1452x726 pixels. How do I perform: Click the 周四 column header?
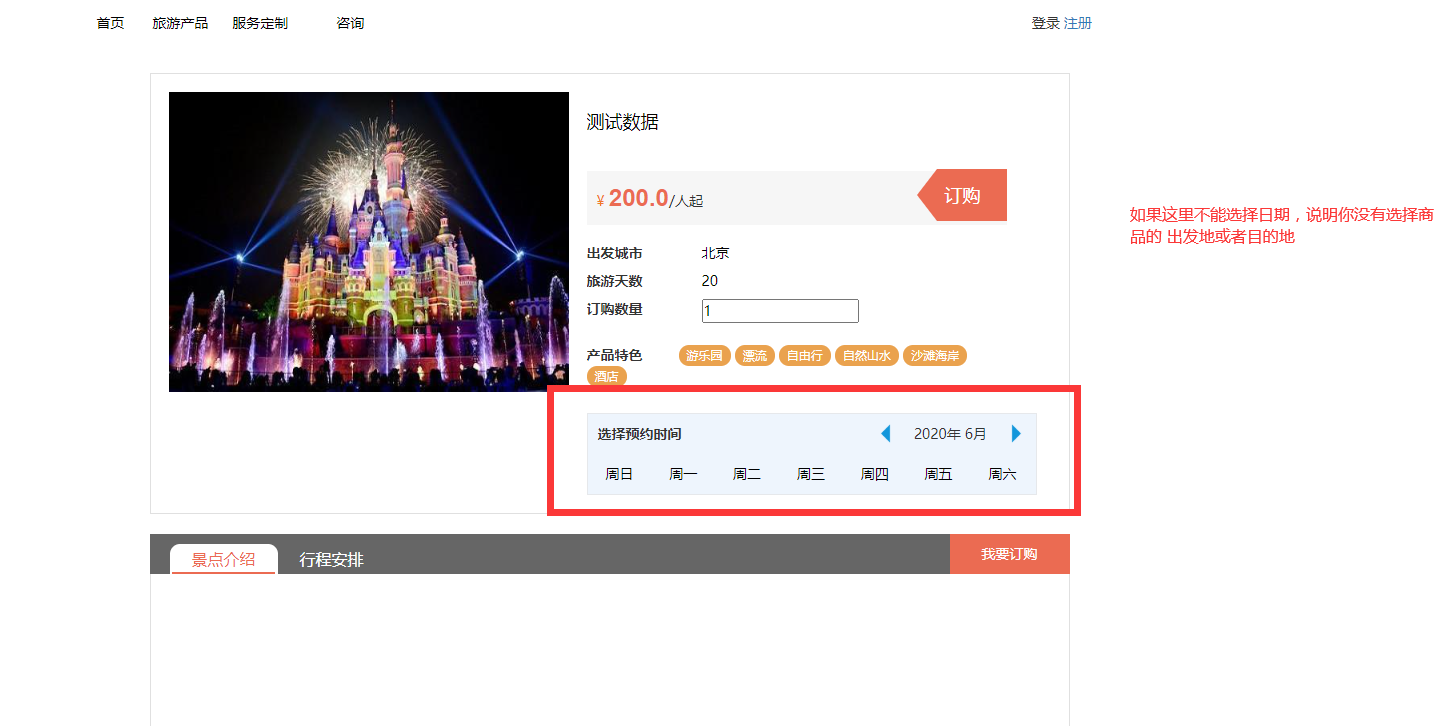(875, 474)
